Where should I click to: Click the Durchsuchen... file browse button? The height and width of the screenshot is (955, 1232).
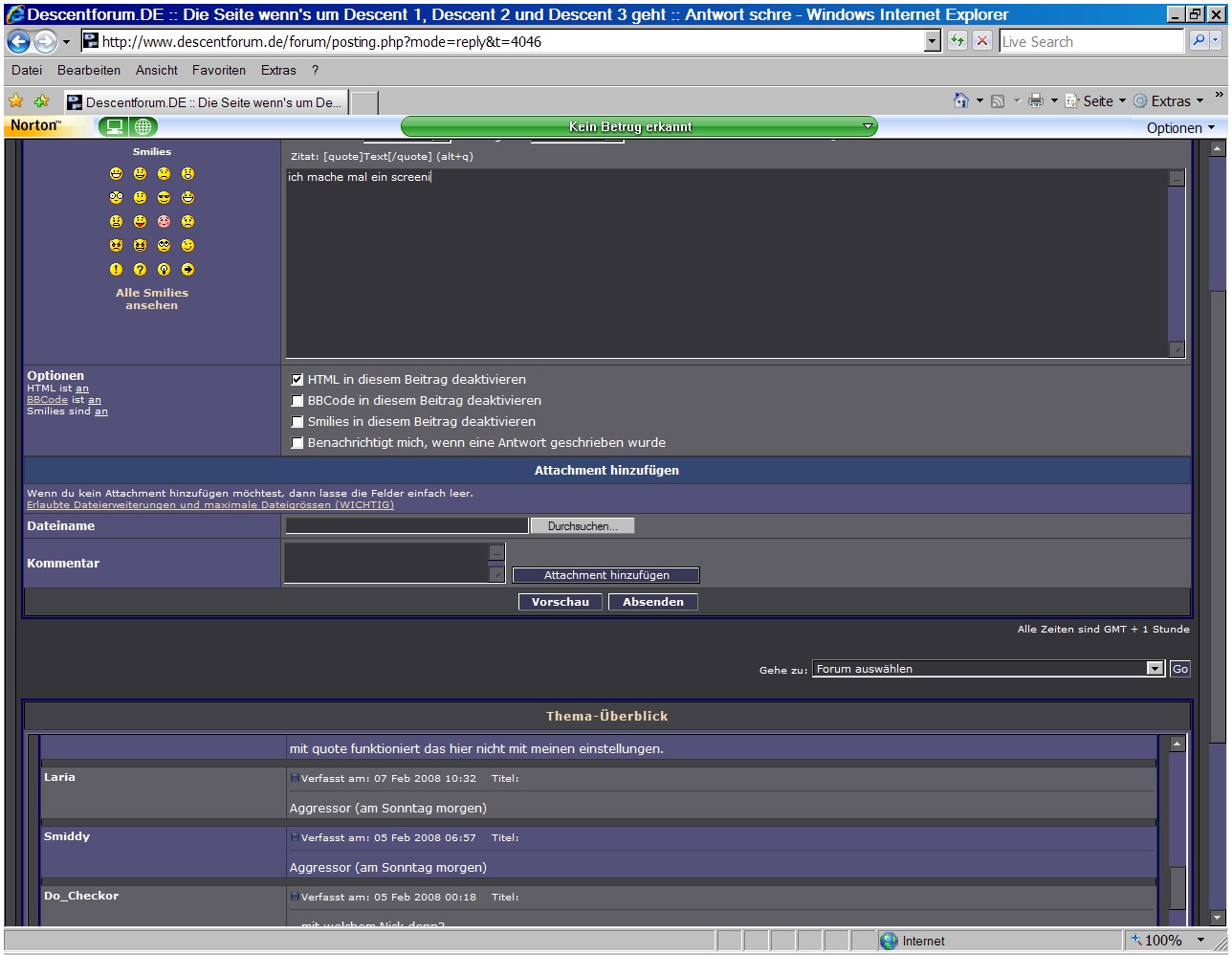pos(583,526)
